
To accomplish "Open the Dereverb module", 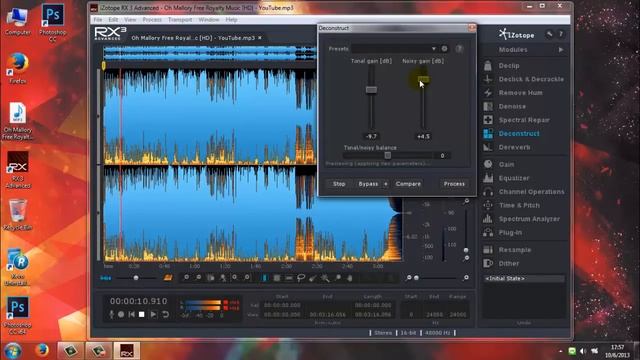I will pyautogui.click(x=524, y=147).
